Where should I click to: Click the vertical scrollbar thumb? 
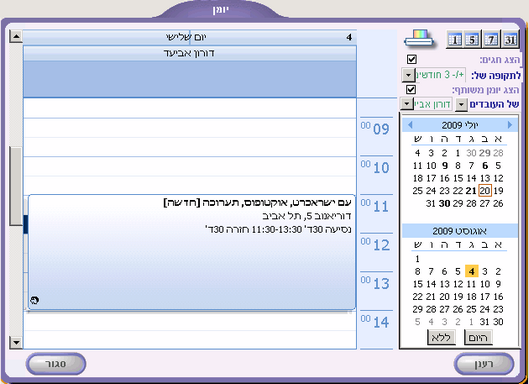[x=16, y=186]
